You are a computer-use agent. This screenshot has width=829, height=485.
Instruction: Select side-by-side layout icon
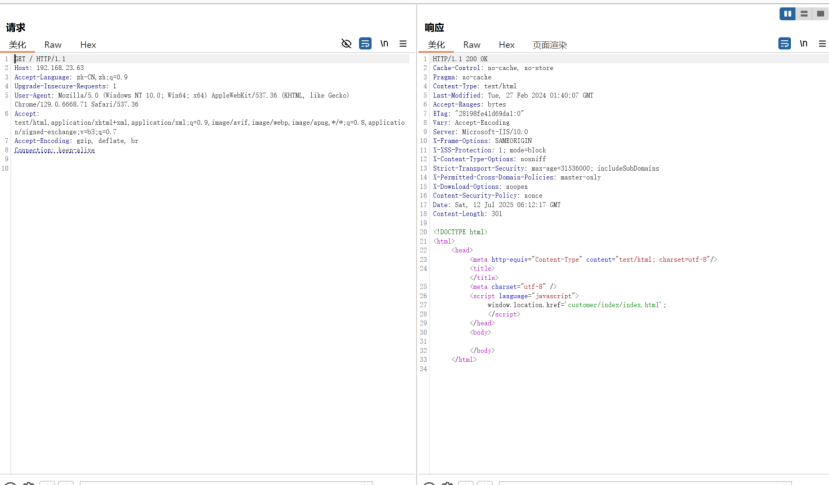pos(787,14)
